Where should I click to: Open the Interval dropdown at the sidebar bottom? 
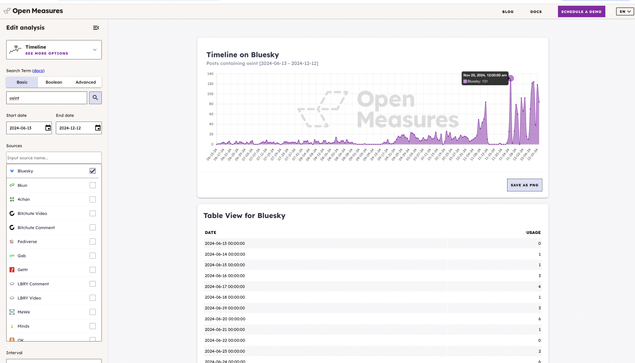tap(54, 361)
